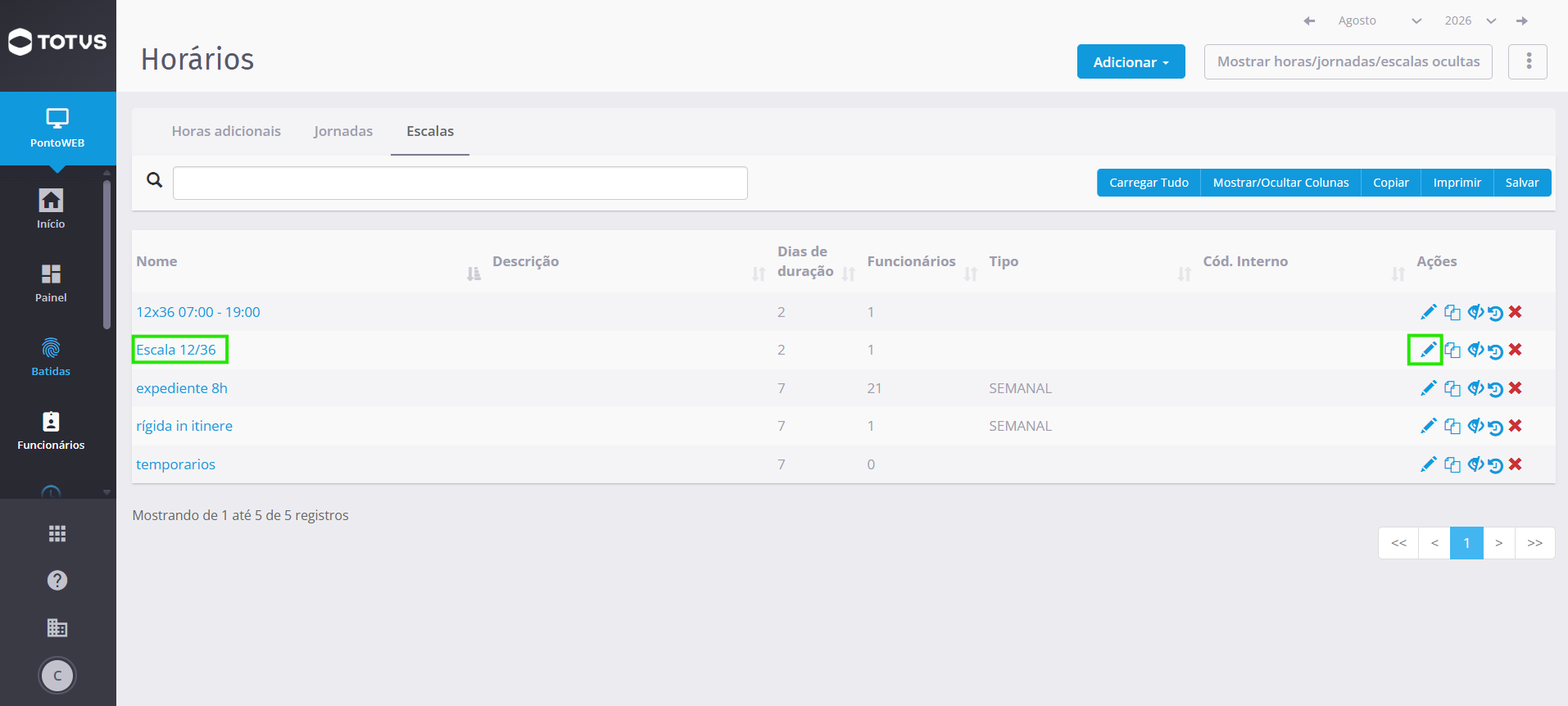
Task: Open the expediente 8h schedule link
Action: (182, 388)
